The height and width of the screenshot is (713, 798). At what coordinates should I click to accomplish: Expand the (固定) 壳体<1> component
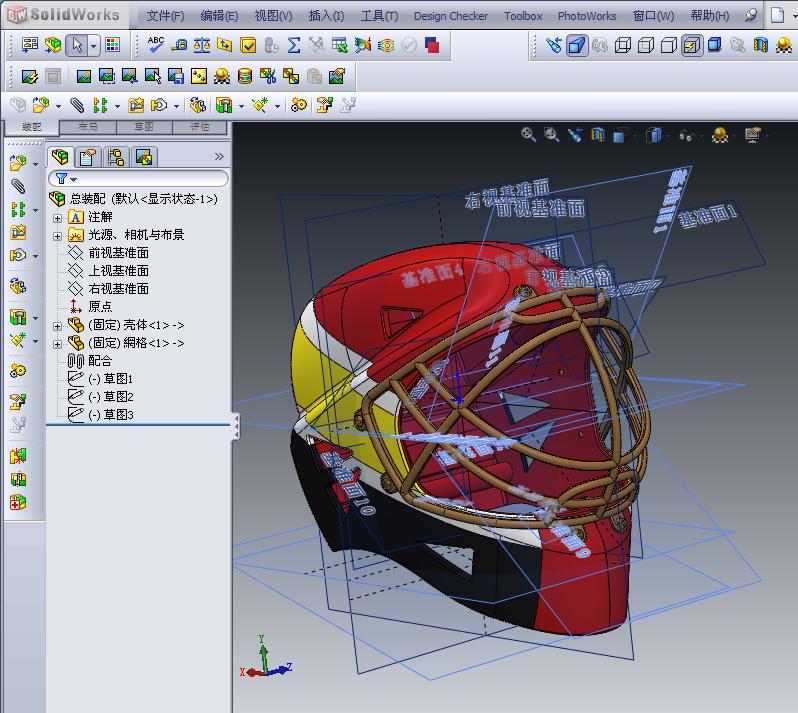[58, 326]
